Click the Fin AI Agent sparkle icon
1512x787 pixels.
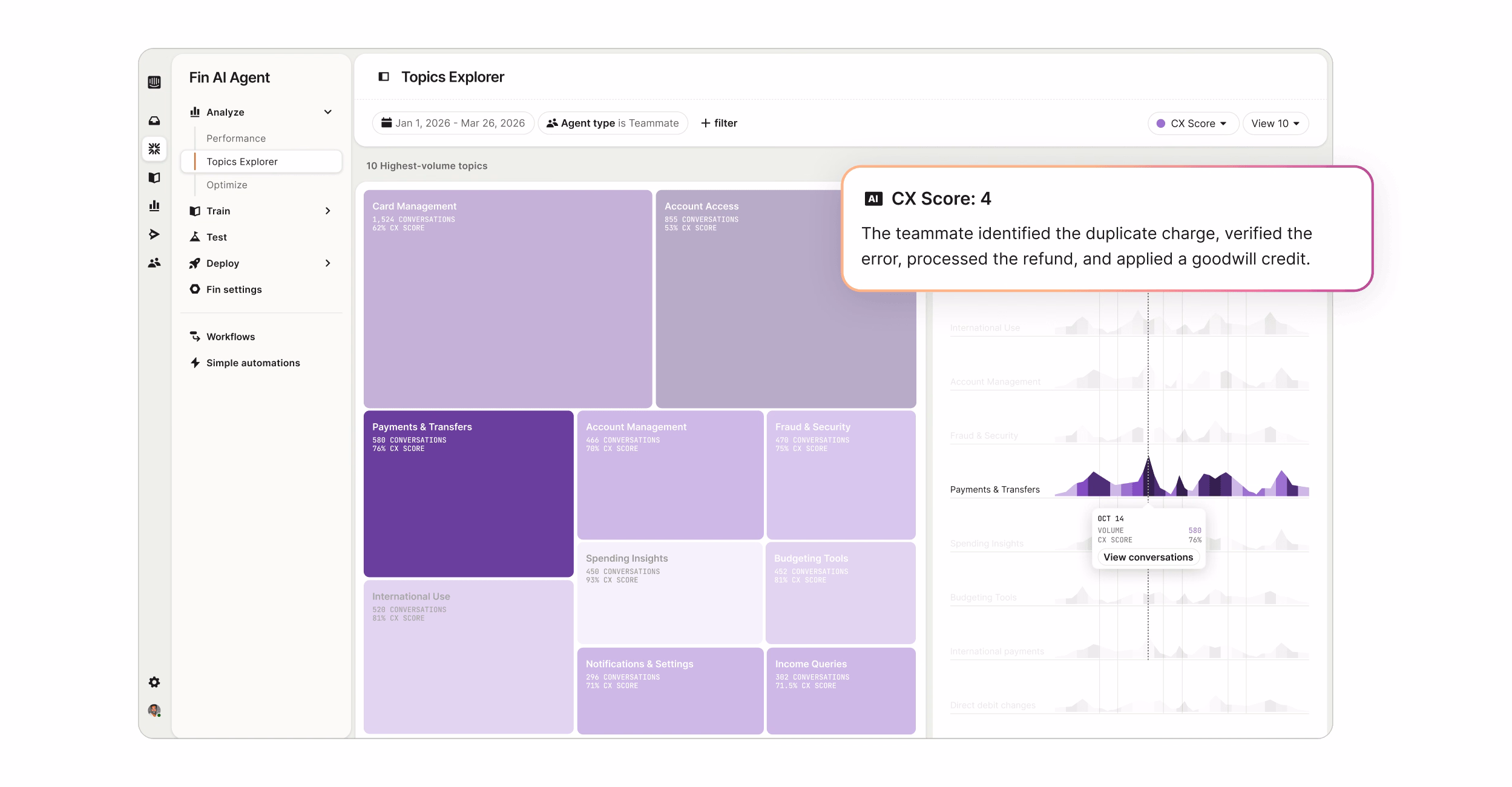[154, 149]
